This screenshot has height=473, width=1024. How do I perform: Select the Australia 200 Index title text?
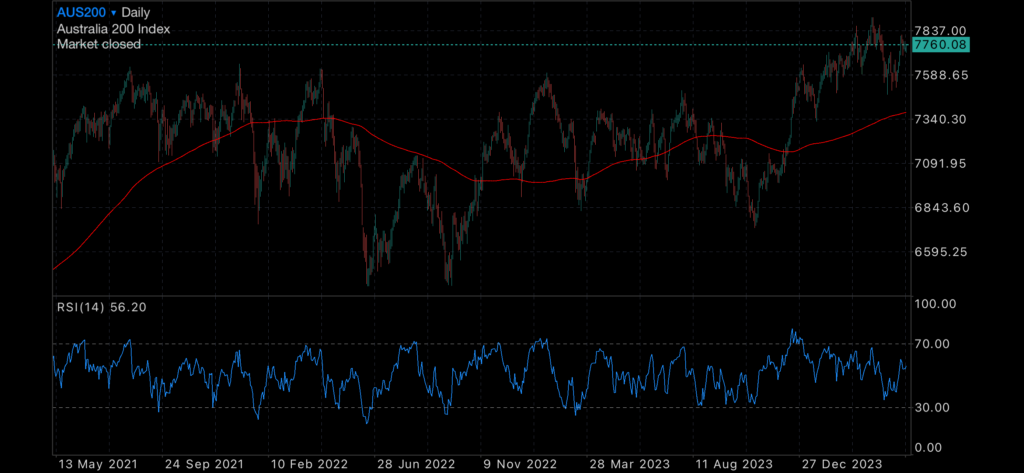coord(114,29)
